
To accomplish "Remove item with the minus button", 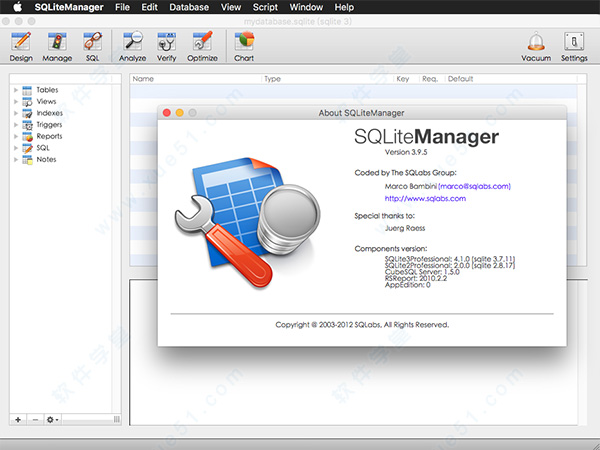I will click(x=35, y=420).
